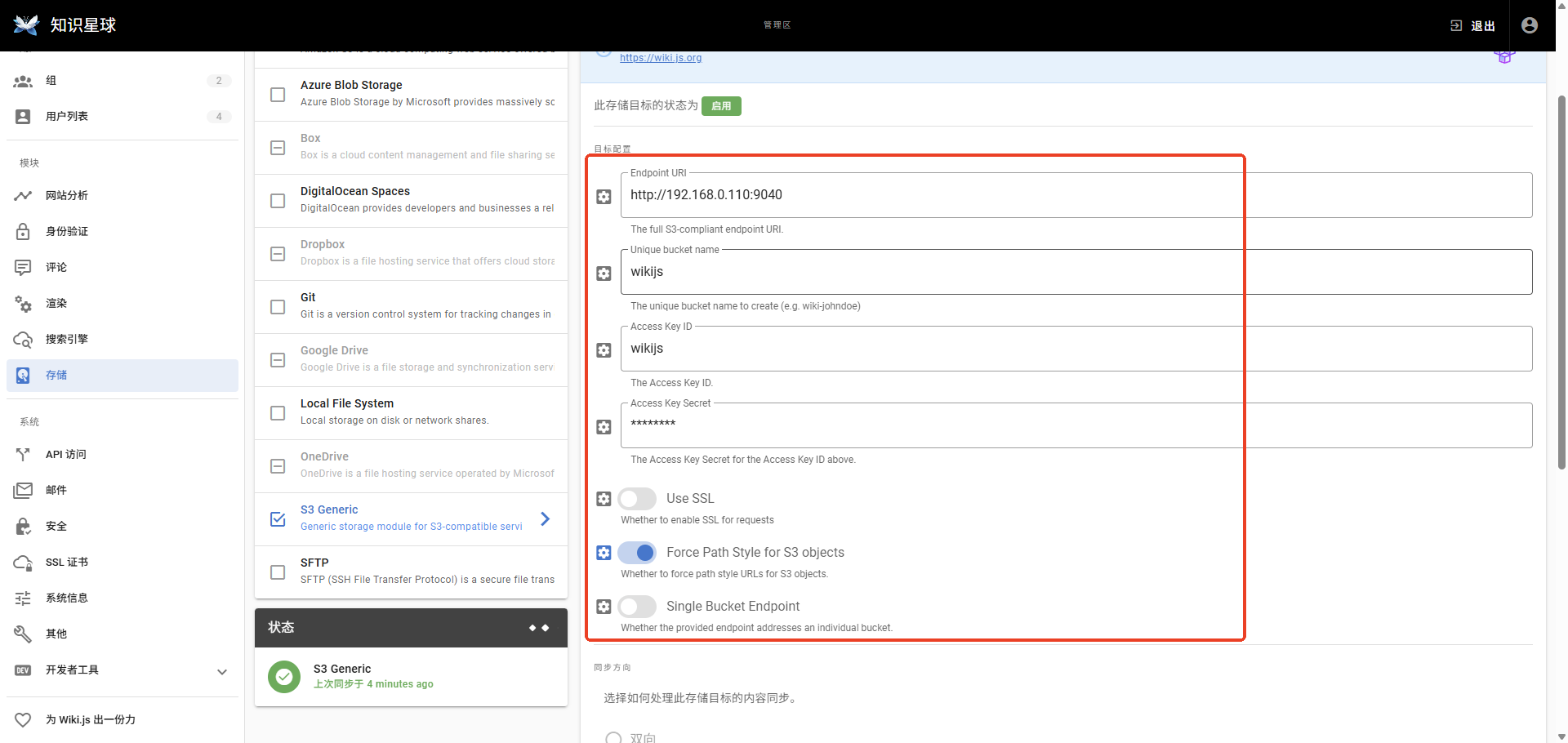Open the https://wiki.js.org link
1568x743 pixels.
point(661,58)
